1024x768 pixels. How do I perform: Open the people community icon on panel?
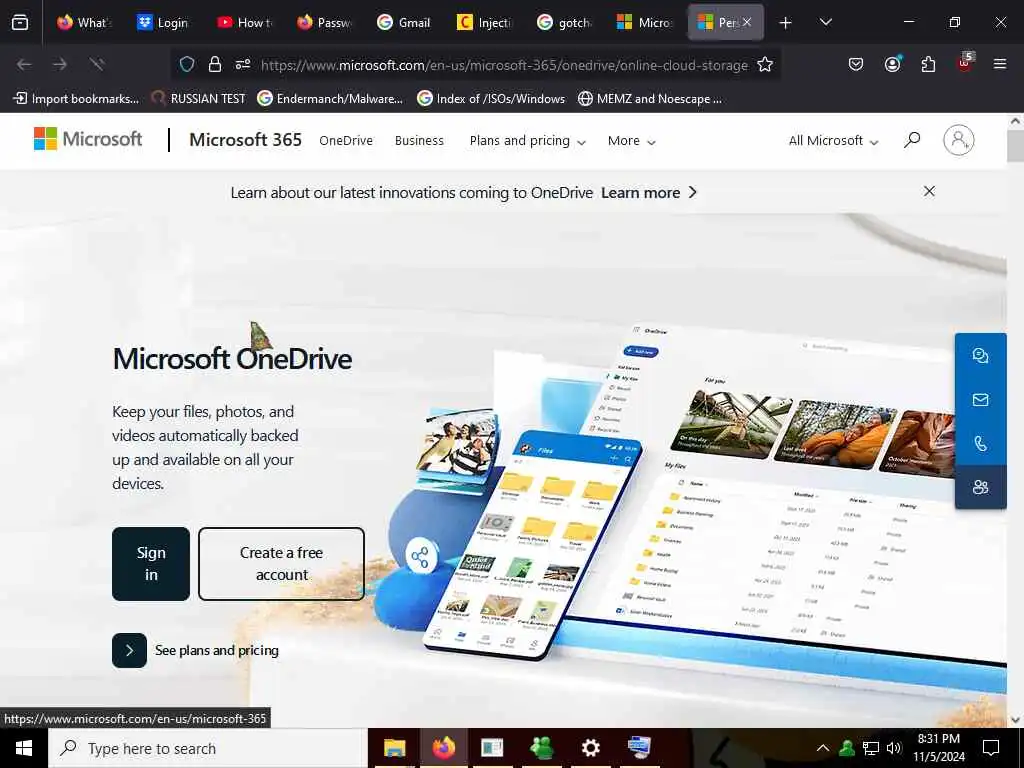coord(980,487)
